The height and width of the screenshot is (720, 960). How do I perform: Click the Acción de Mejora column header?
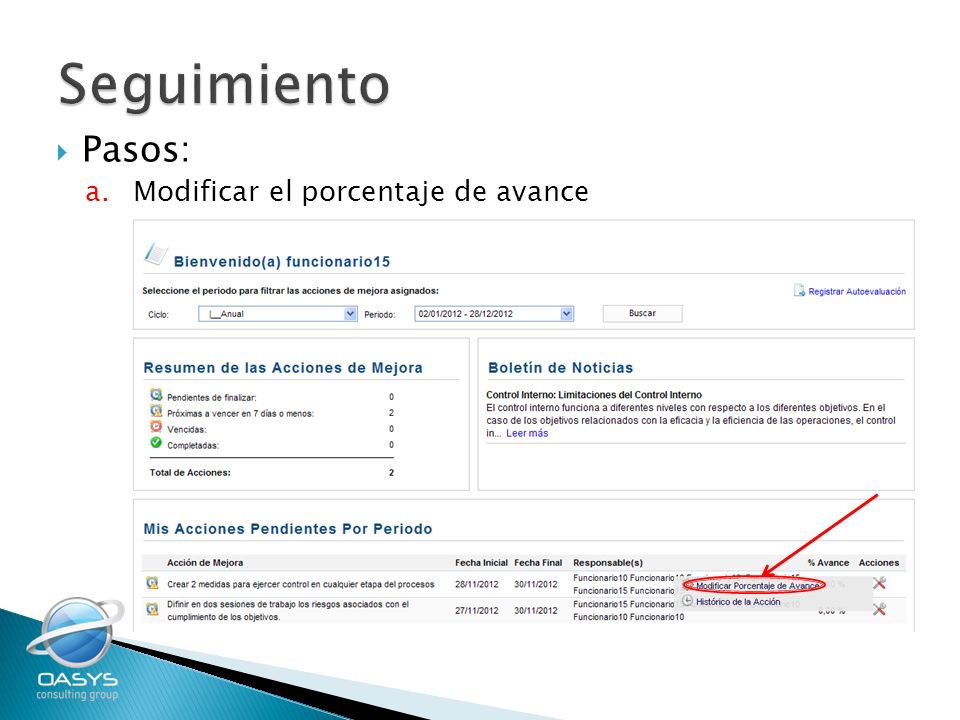pos(205,563)
